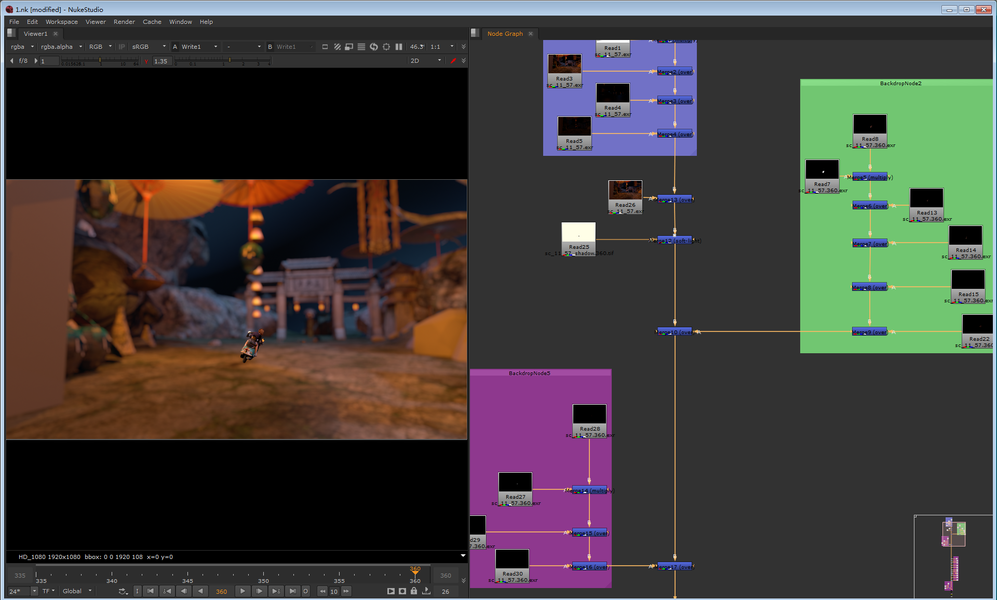
Task: Skip back by frame increment
Action: click(x=322, y=591)
